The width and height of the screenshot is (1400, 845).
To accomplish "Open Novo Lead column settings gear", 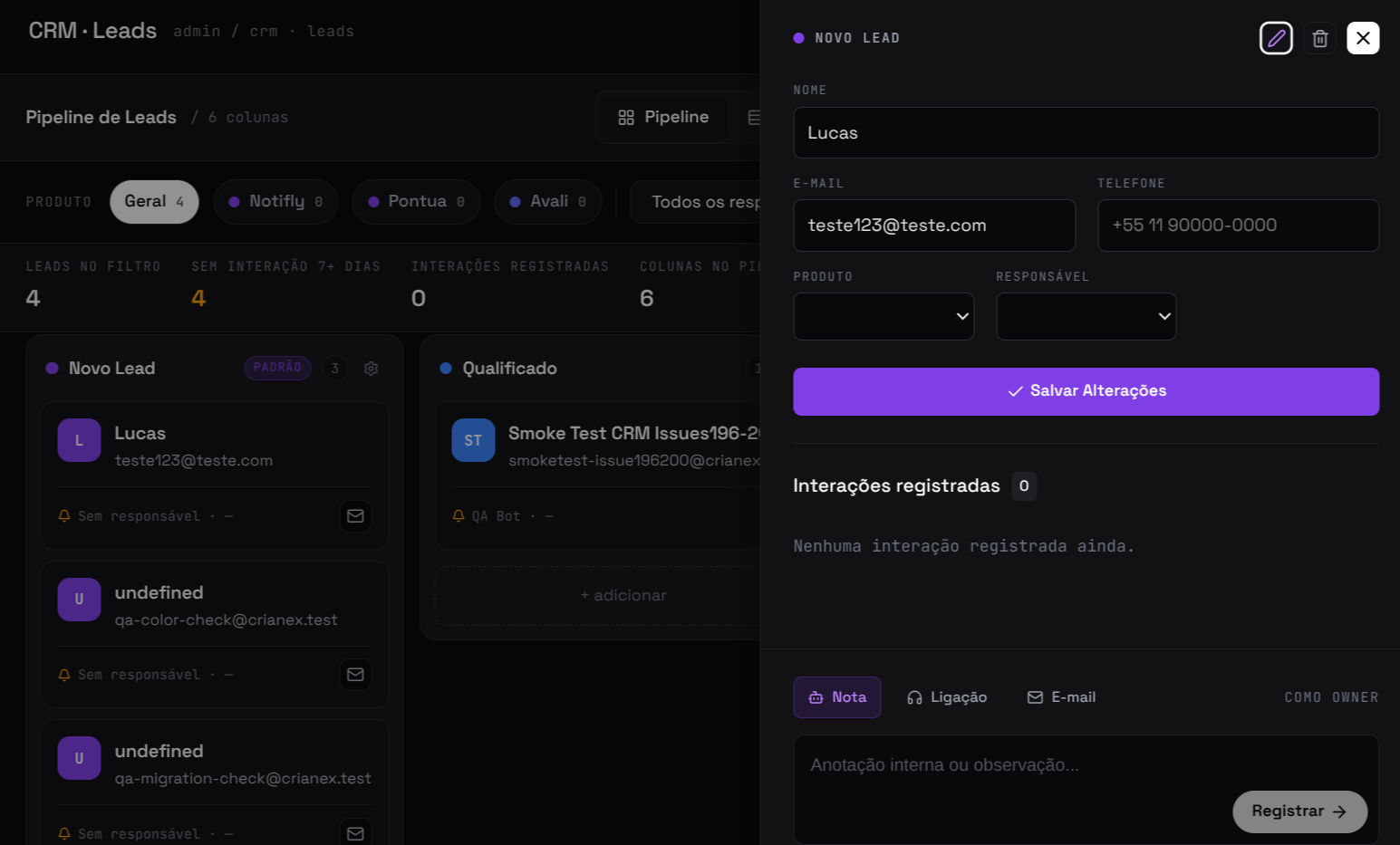I will pos(371,369).
